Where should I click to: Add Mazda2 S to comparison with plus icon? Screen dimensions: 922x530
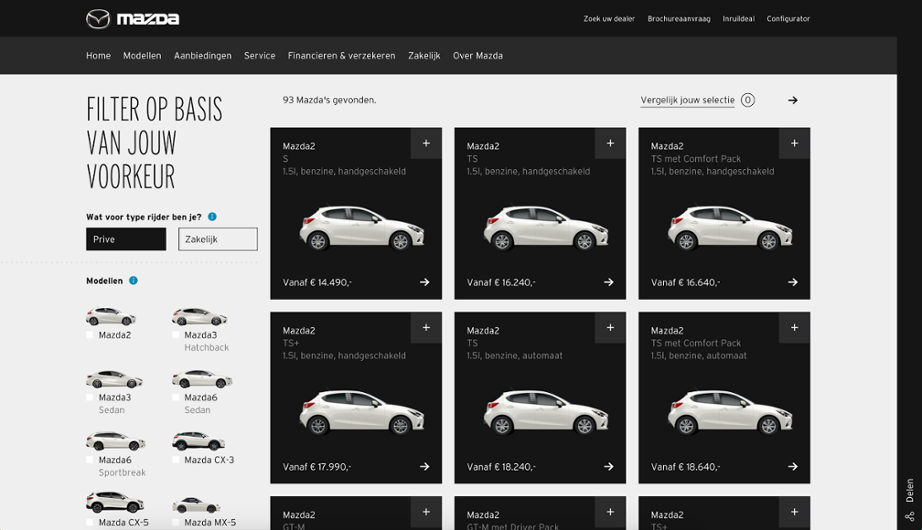point(426,143)
